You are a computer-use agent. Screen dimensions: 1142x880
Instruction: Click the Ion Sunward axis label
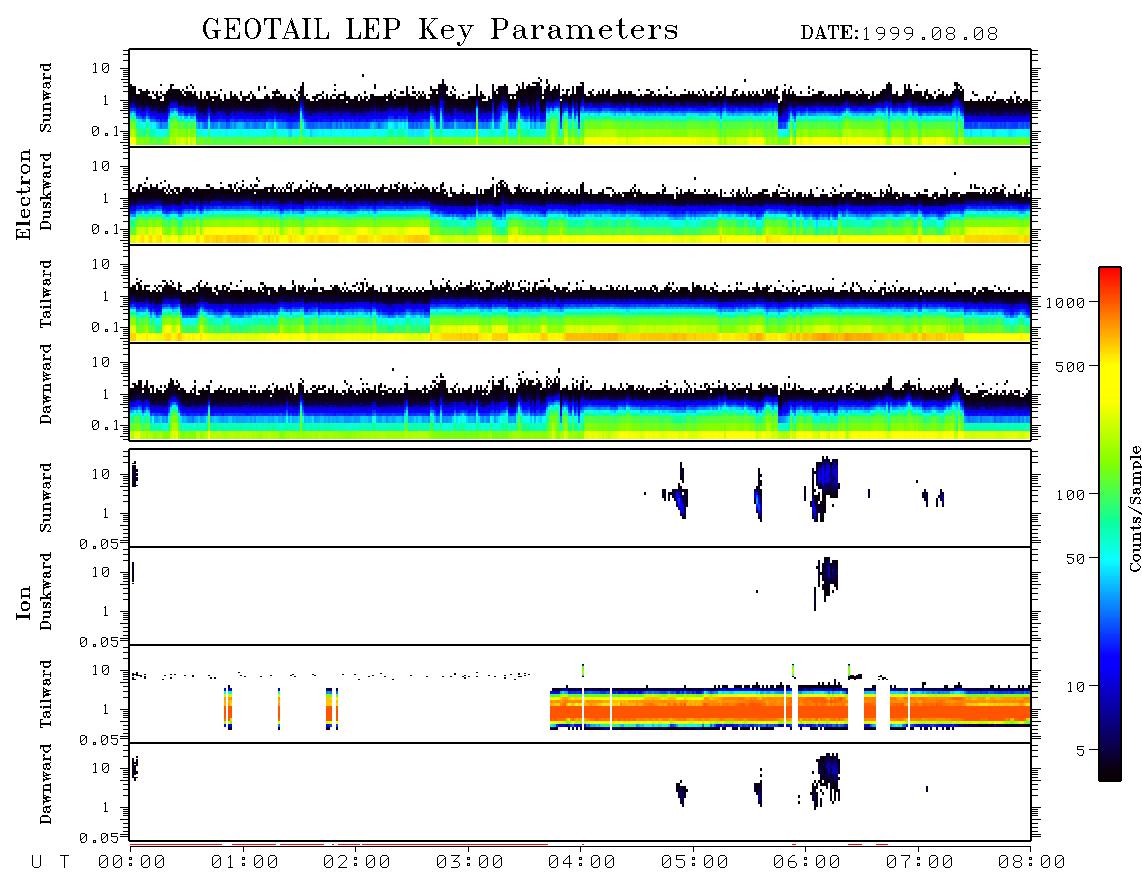(46, 497)
